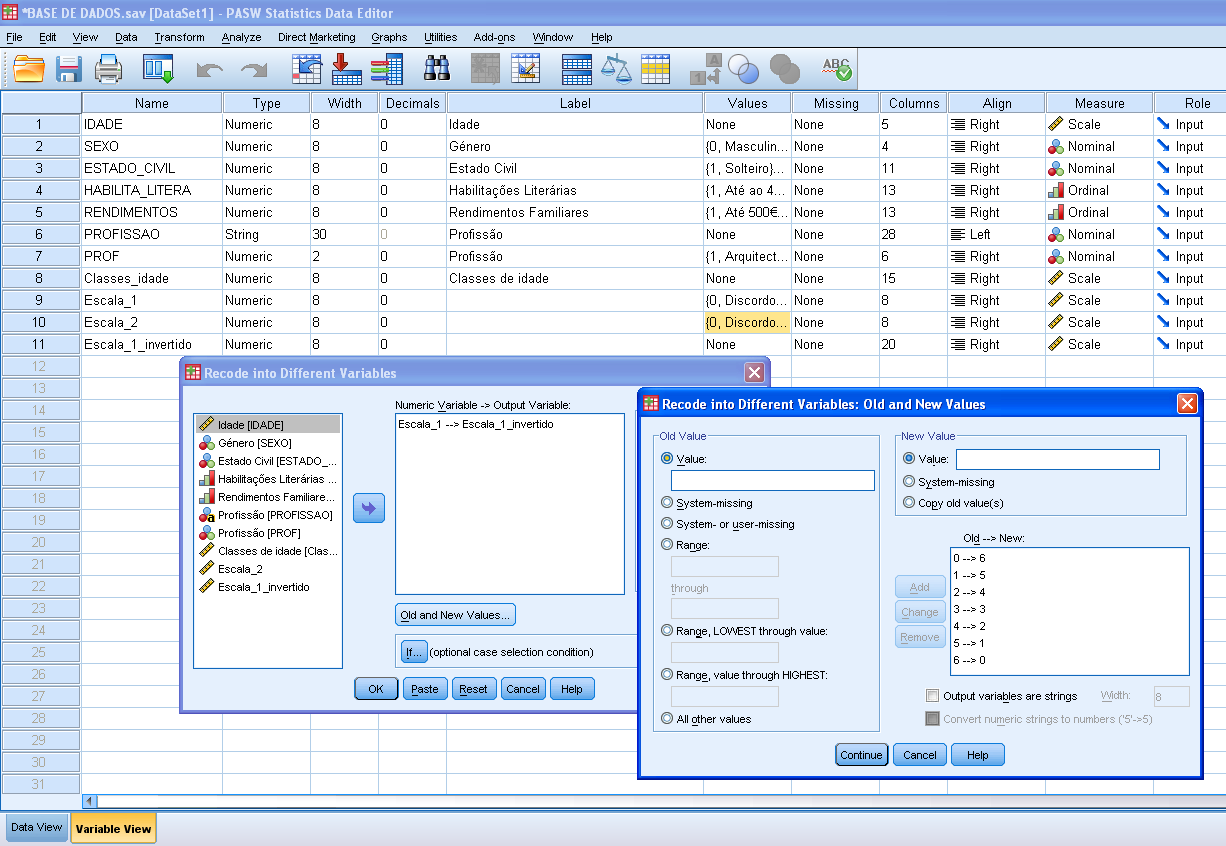1226x846 pixels.
Task: Open a data file using the folder icon
Action: pos(28,69)
